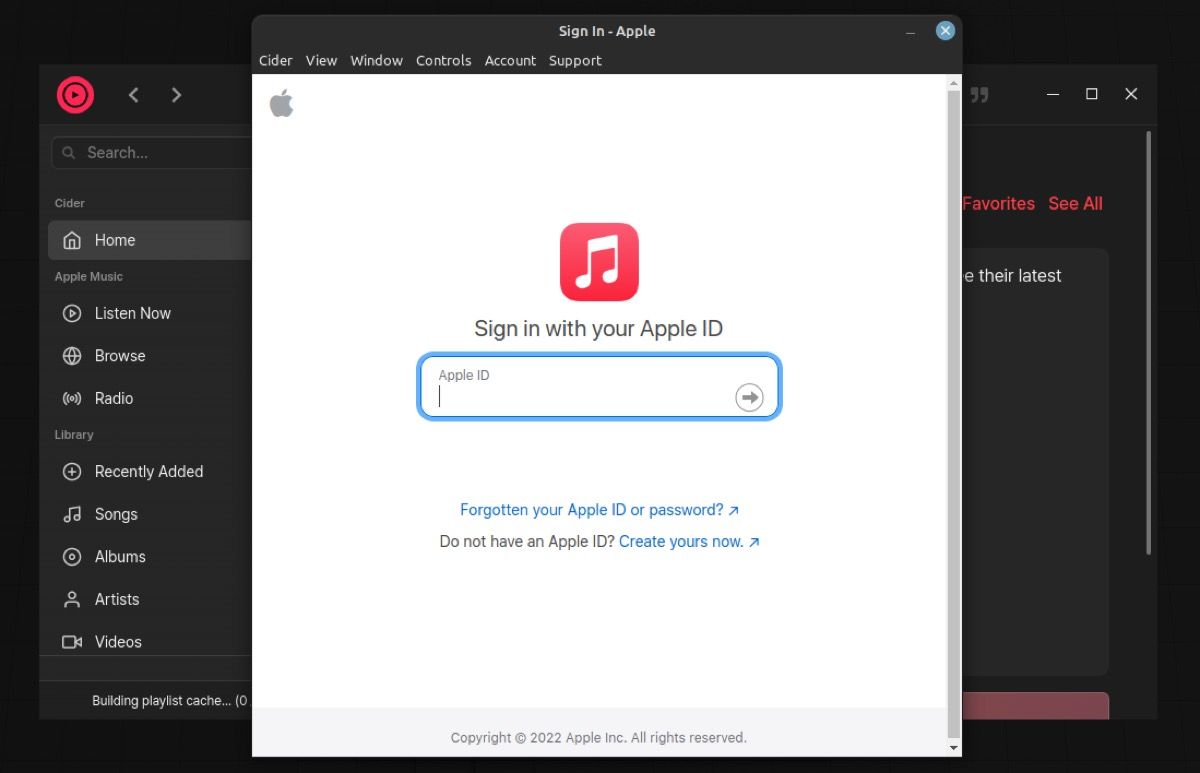Click the Albums disc icon

pos(72,557)
